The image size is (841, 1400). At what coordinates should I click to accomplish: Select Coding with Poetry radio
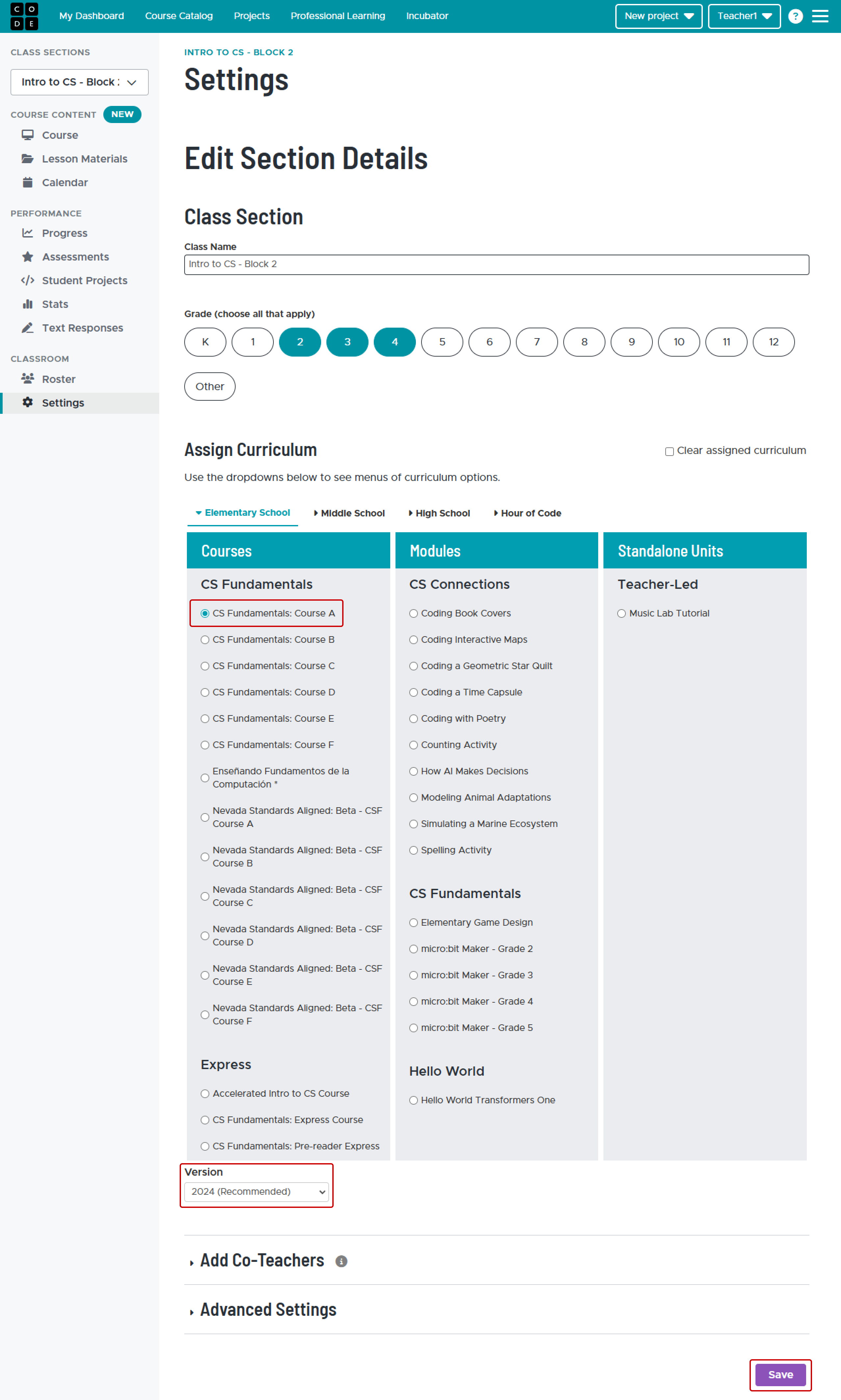click(x=414, y=719)
